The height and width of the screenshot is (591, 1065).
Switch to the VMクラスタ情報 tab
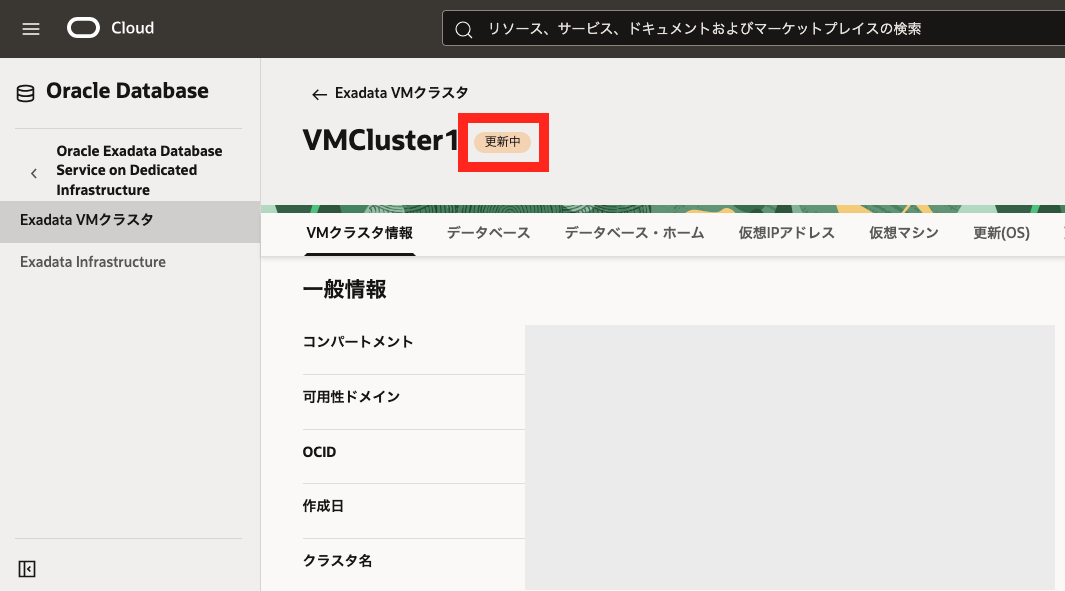click(x=359, y=233)
